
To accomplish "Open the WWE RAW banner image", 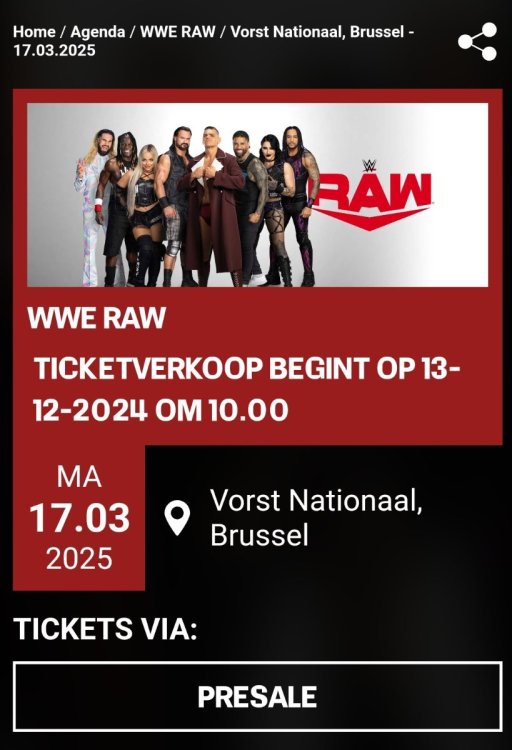I will coord(257,195).
